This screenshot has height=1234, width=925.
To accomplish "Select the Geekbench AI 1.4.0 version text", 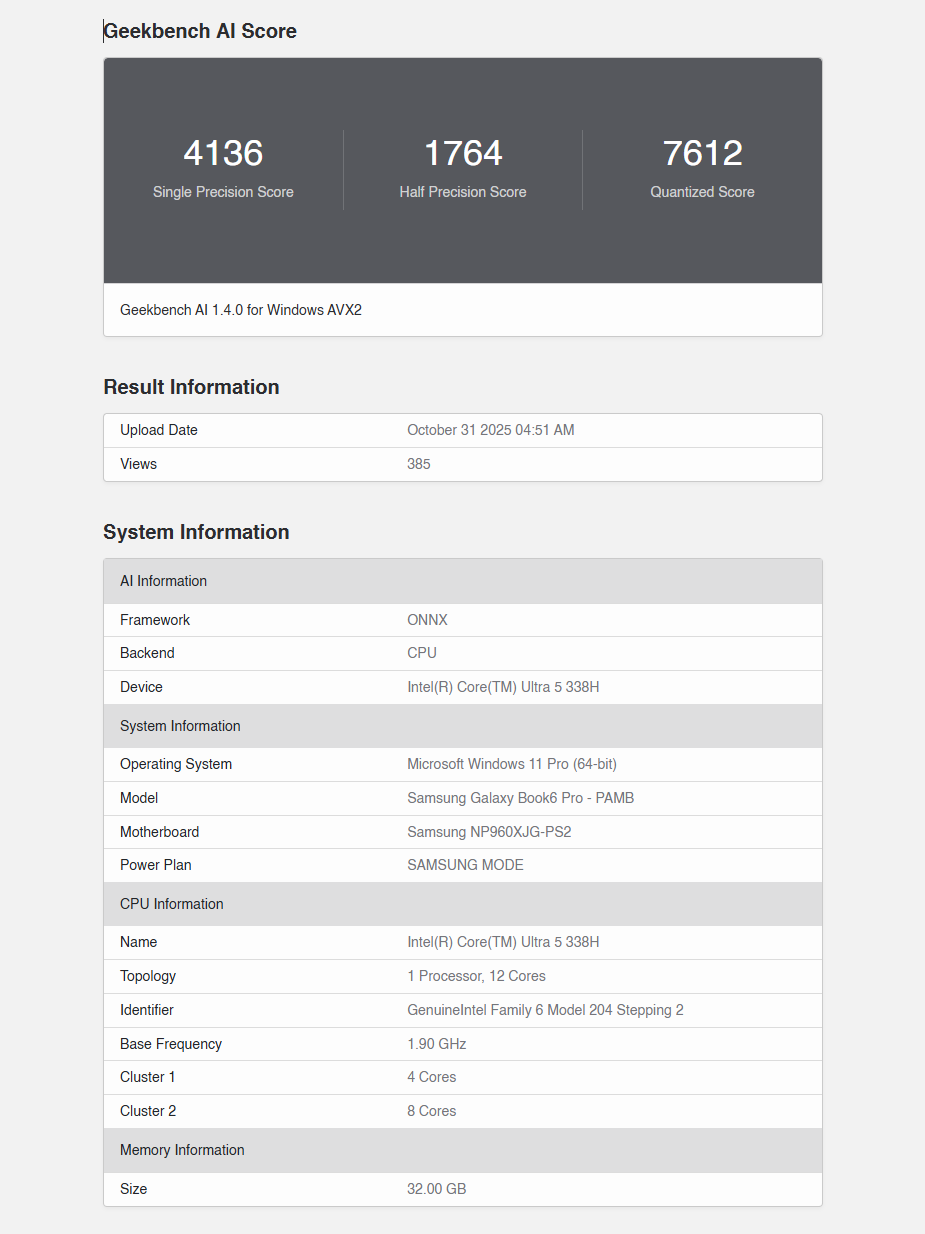I will pos(241,310).
